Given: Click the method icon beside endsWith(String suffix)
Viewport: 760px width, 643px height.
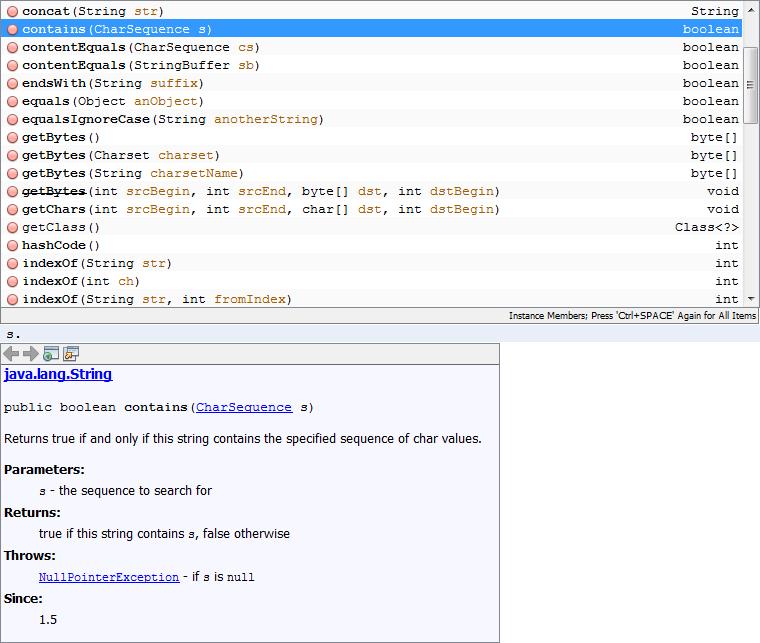Looking at the screenshot, I should click(13, 83).
